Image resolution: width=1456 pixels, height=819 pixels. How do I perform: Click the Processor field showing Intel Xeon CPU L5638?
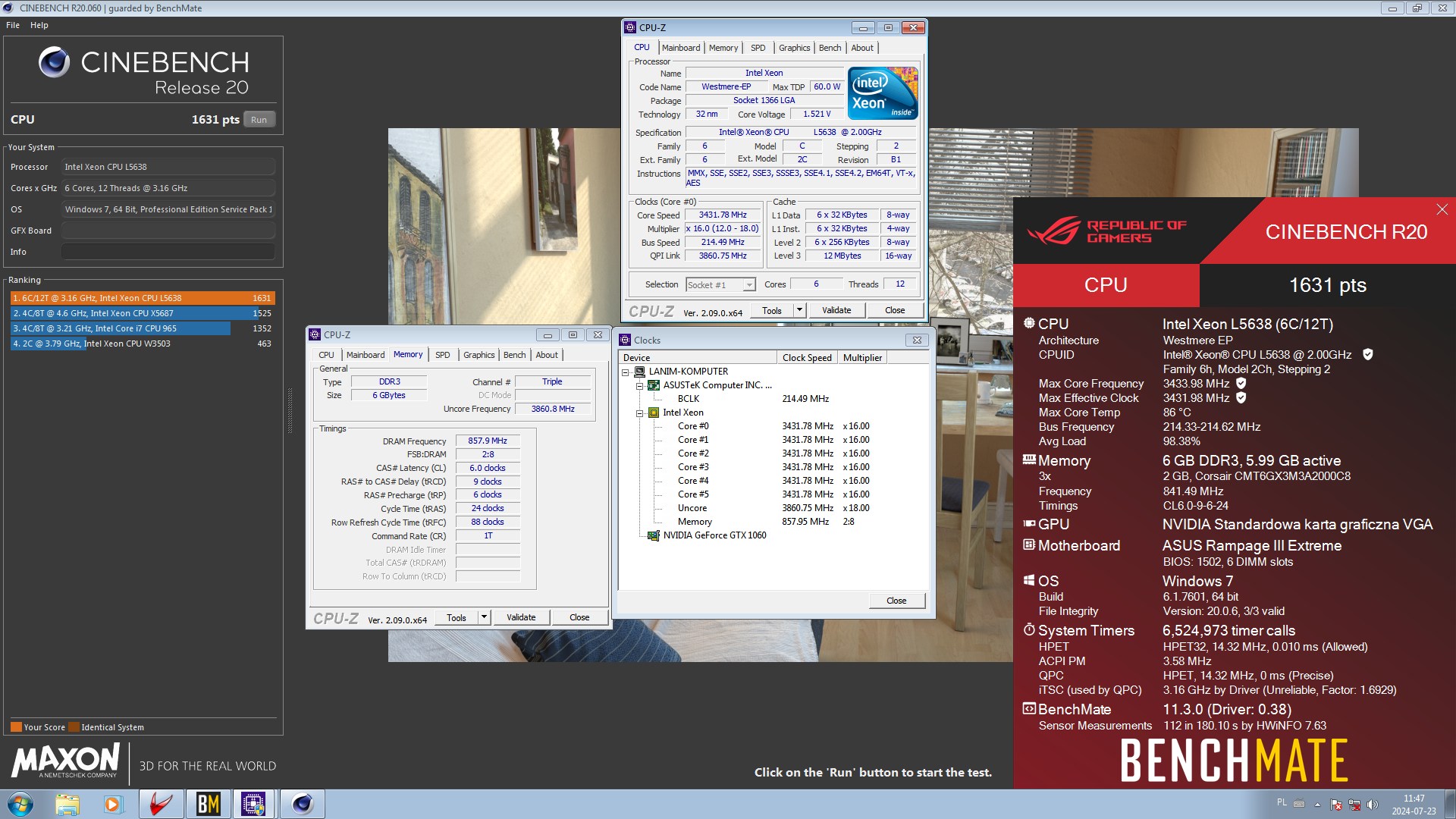coord(168,167)
